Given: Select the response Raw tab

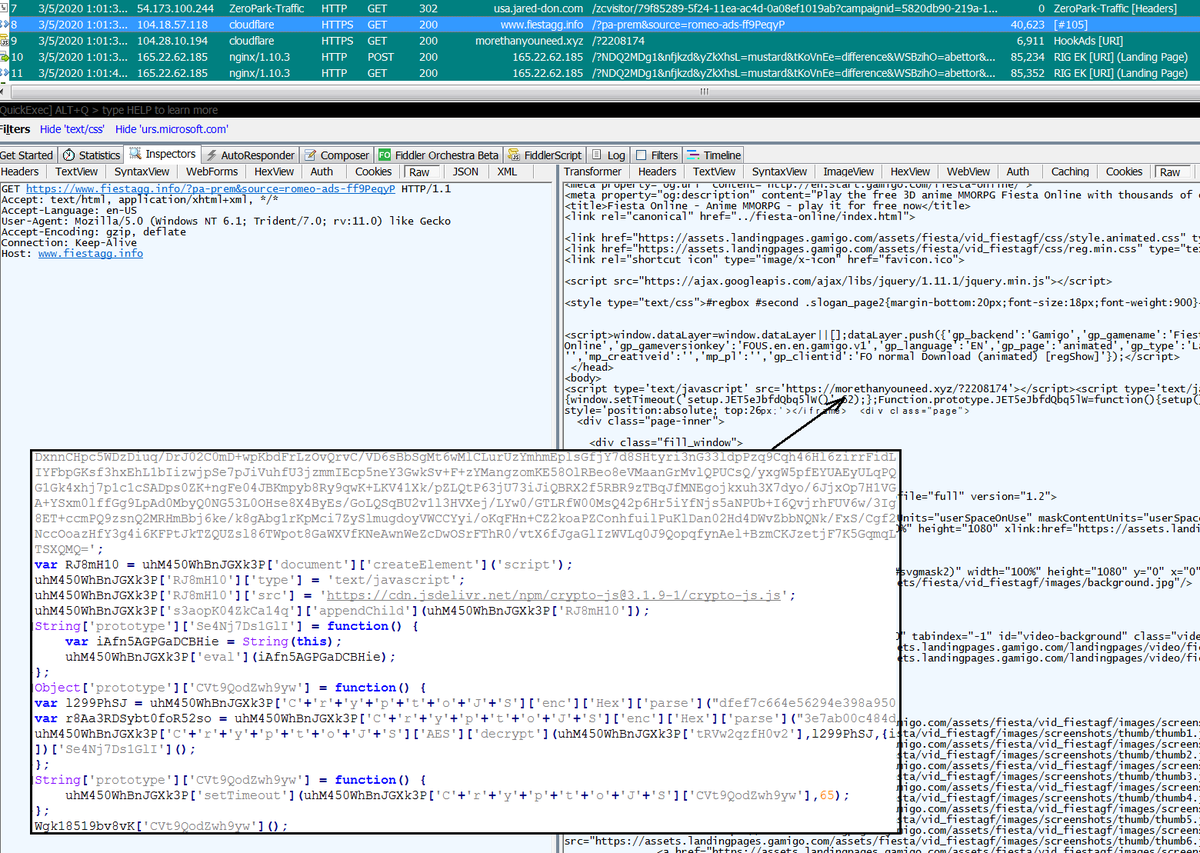Looking at the screenshot, I should tap(1170, 171).
